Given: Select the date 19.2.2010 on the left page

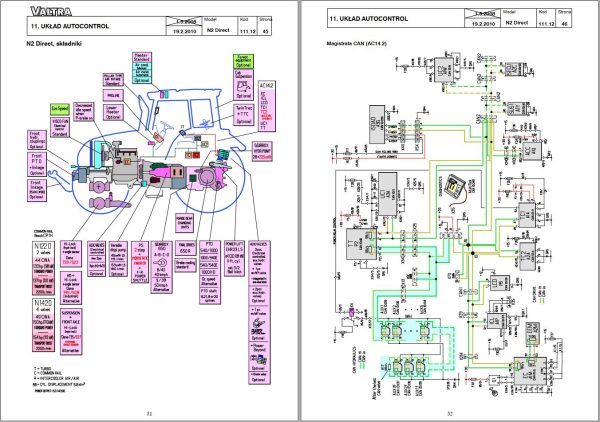Looking at the screenshot, I should 184,32.
